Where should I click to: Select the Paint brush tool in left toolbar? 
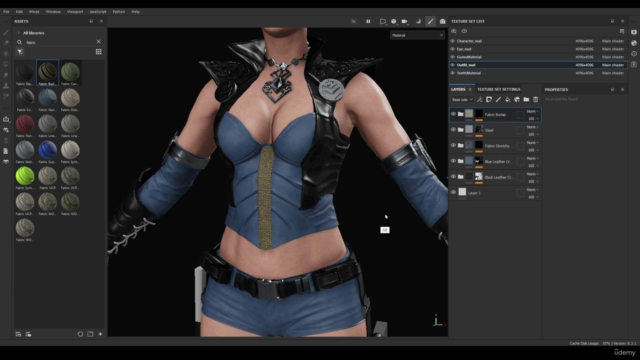click(6, 32)
